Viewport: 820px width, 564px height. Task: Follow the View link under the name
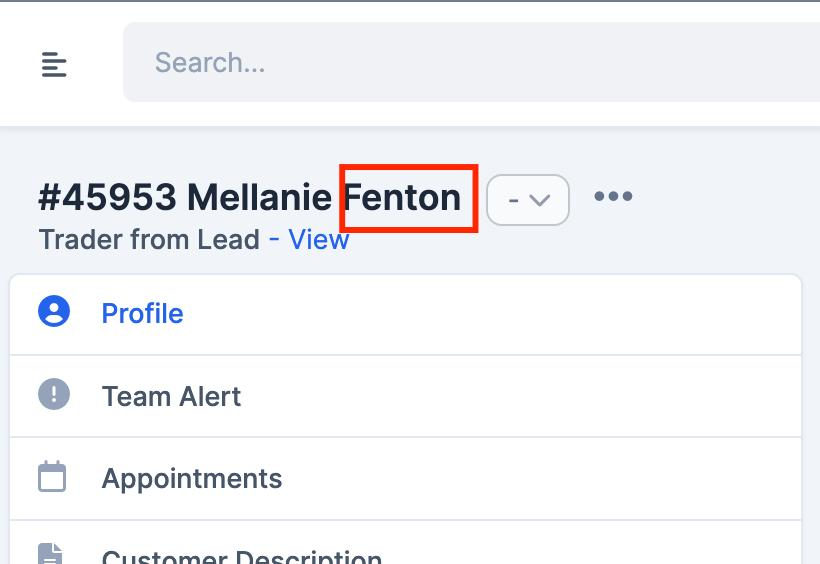tap(319, 240)
